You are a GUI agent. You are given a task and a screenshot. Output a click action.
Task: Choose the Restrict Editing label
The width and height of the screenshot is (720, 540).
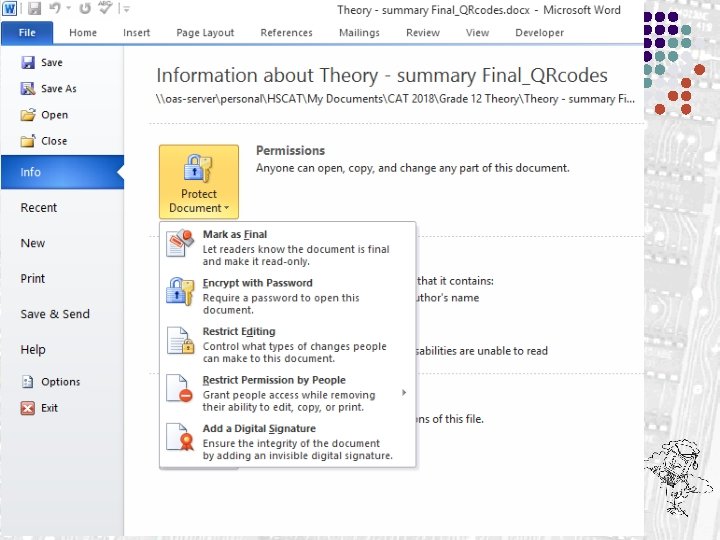tap(239, 332)
